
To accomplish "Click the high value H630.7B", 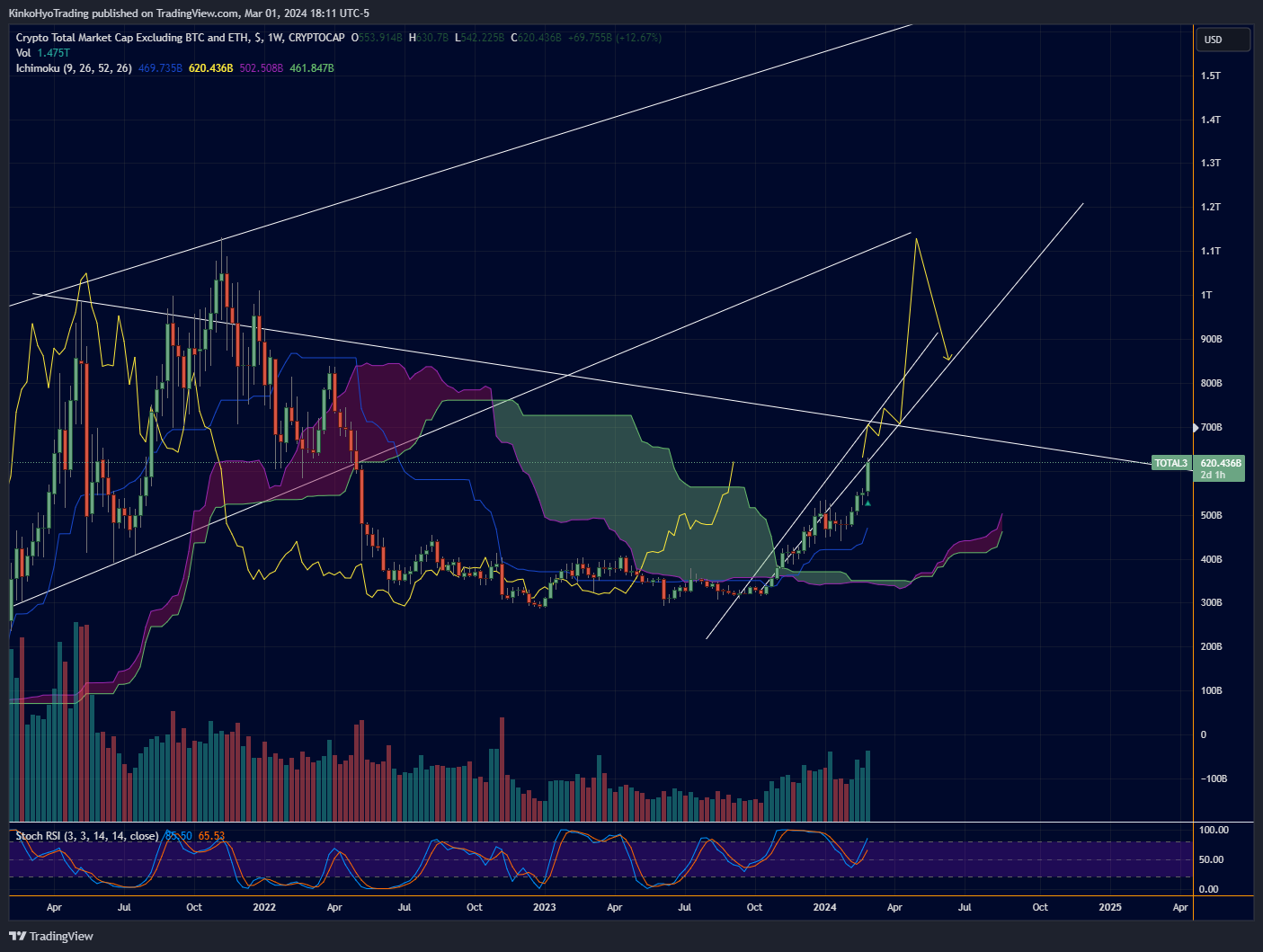I will click(429, 38).
